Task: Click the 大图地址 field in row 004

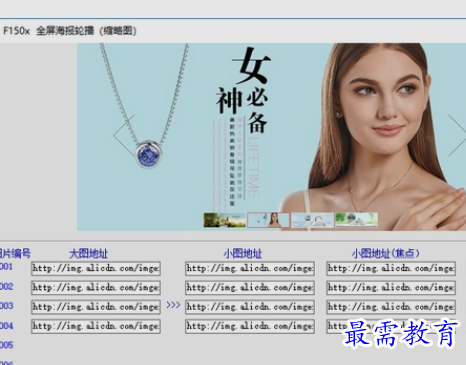Action: (96, 326)
